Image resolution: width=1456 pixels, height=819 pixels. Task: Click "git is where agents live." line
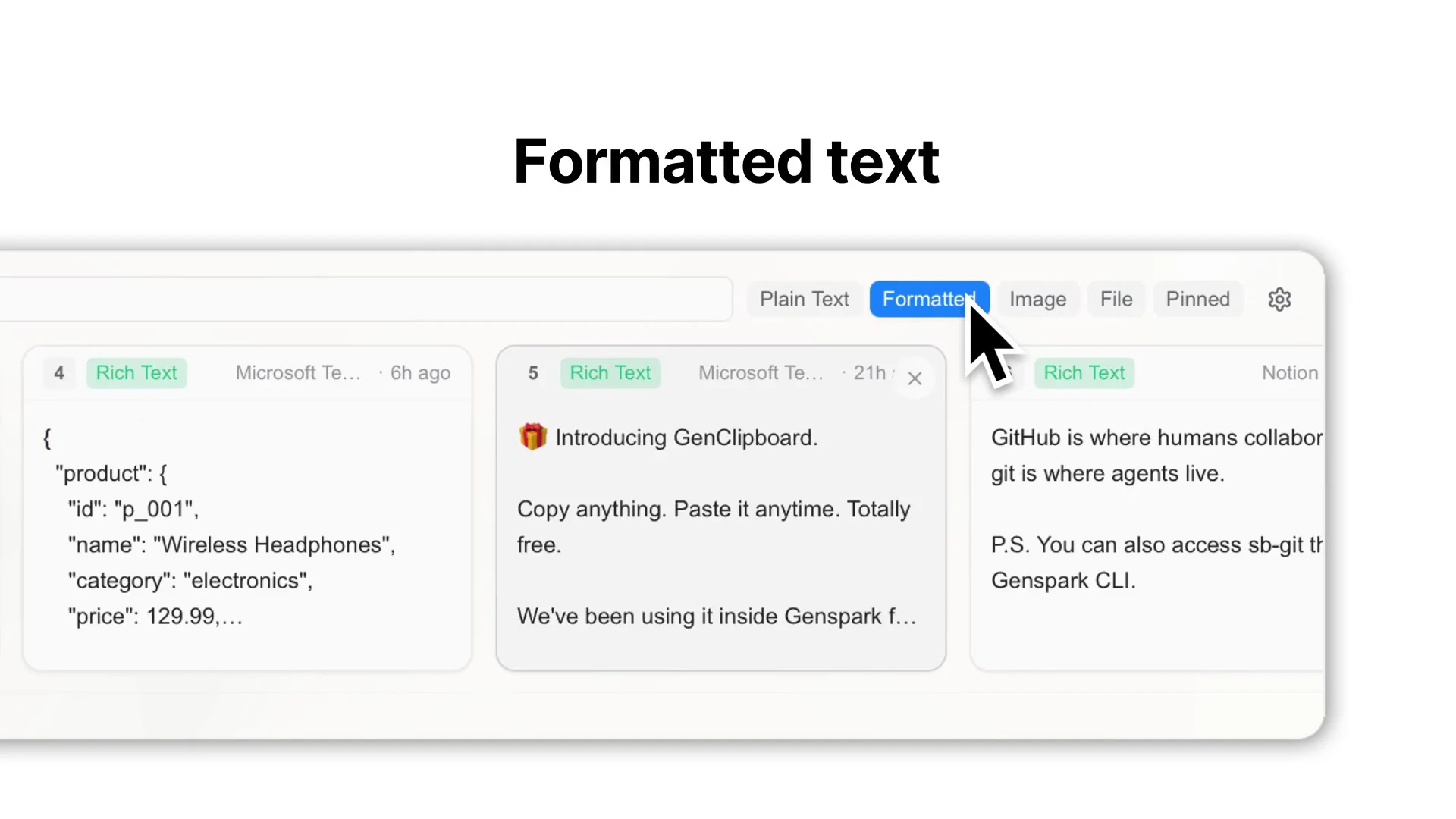[x=1108, y=473]
